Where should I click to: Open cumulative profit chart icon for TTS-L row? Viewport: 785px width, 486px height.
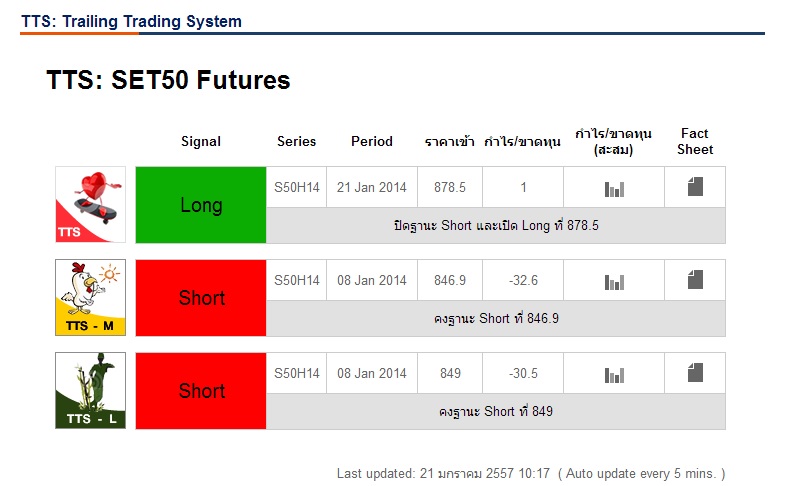coord(614,374)
